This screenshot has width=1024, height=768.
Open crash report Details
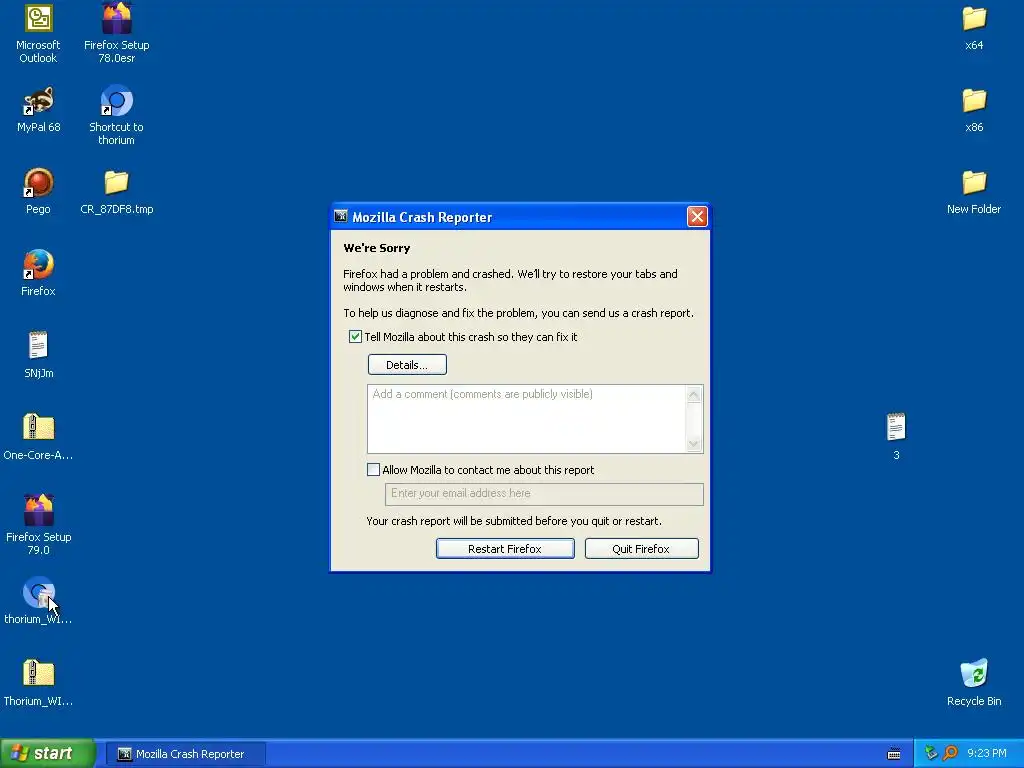407,364
